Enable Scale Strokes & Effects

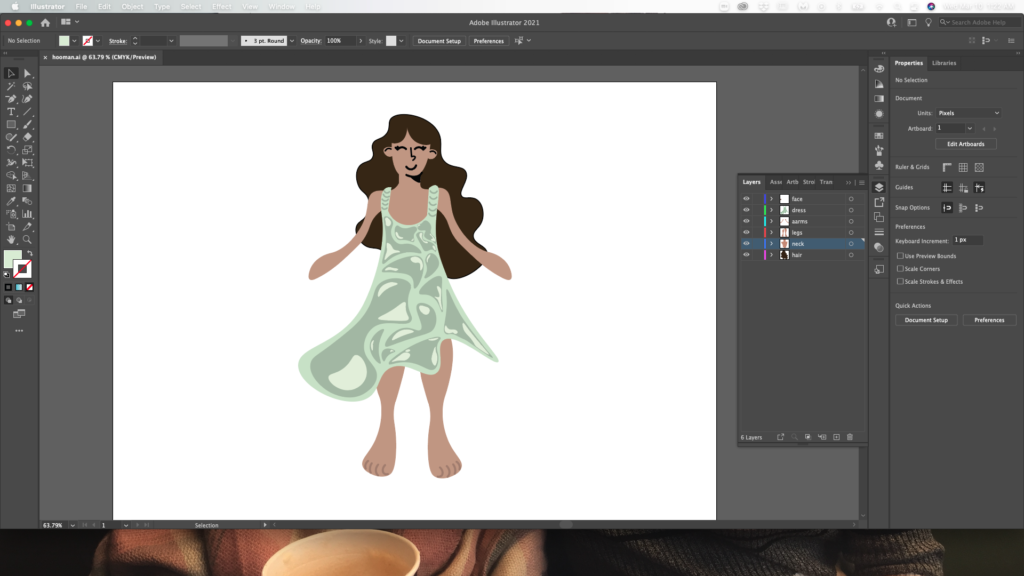(x=900, y=282)
